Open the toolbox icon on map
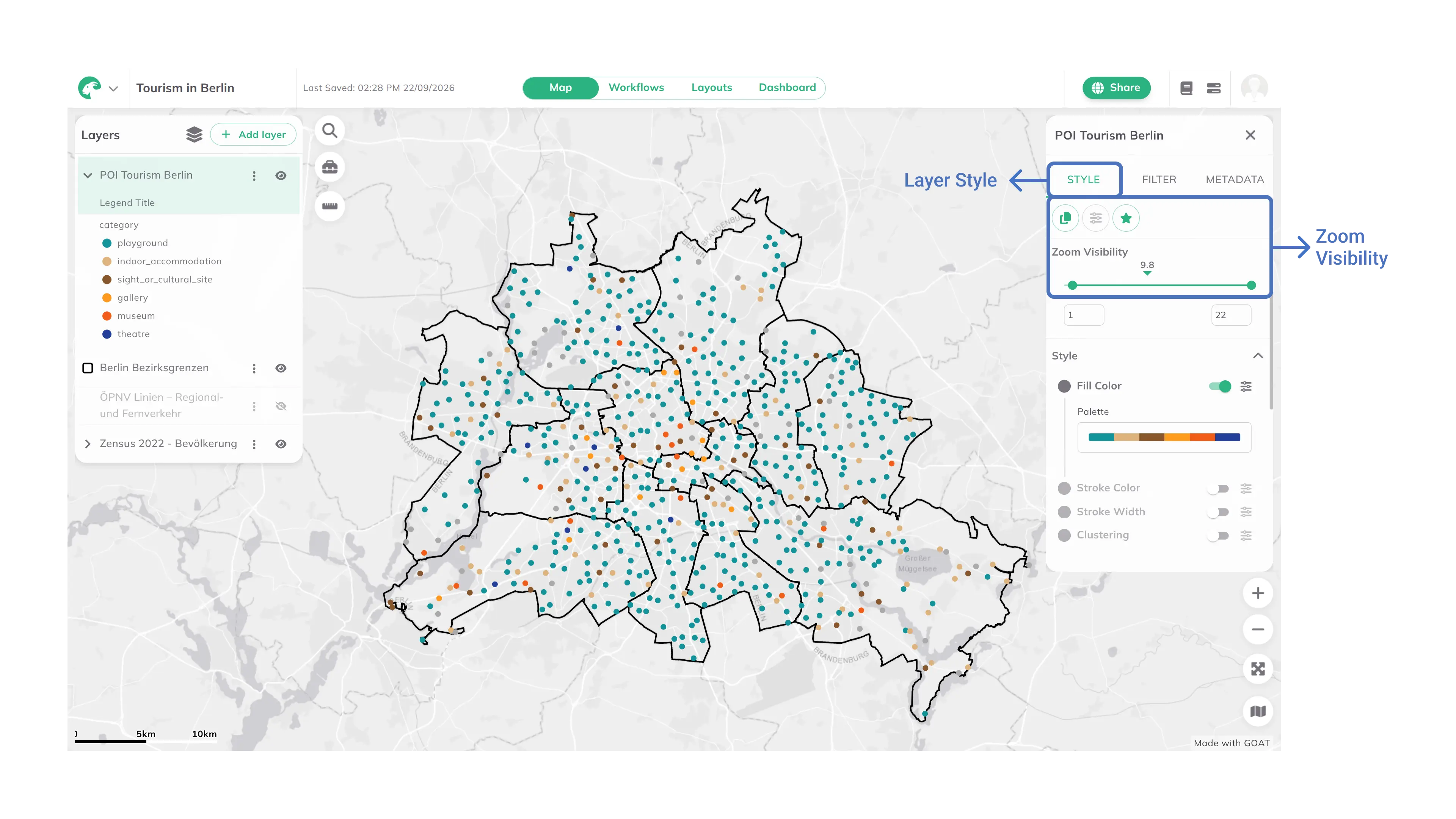This screenshot has width=1456, height=819. click(329, 167)
